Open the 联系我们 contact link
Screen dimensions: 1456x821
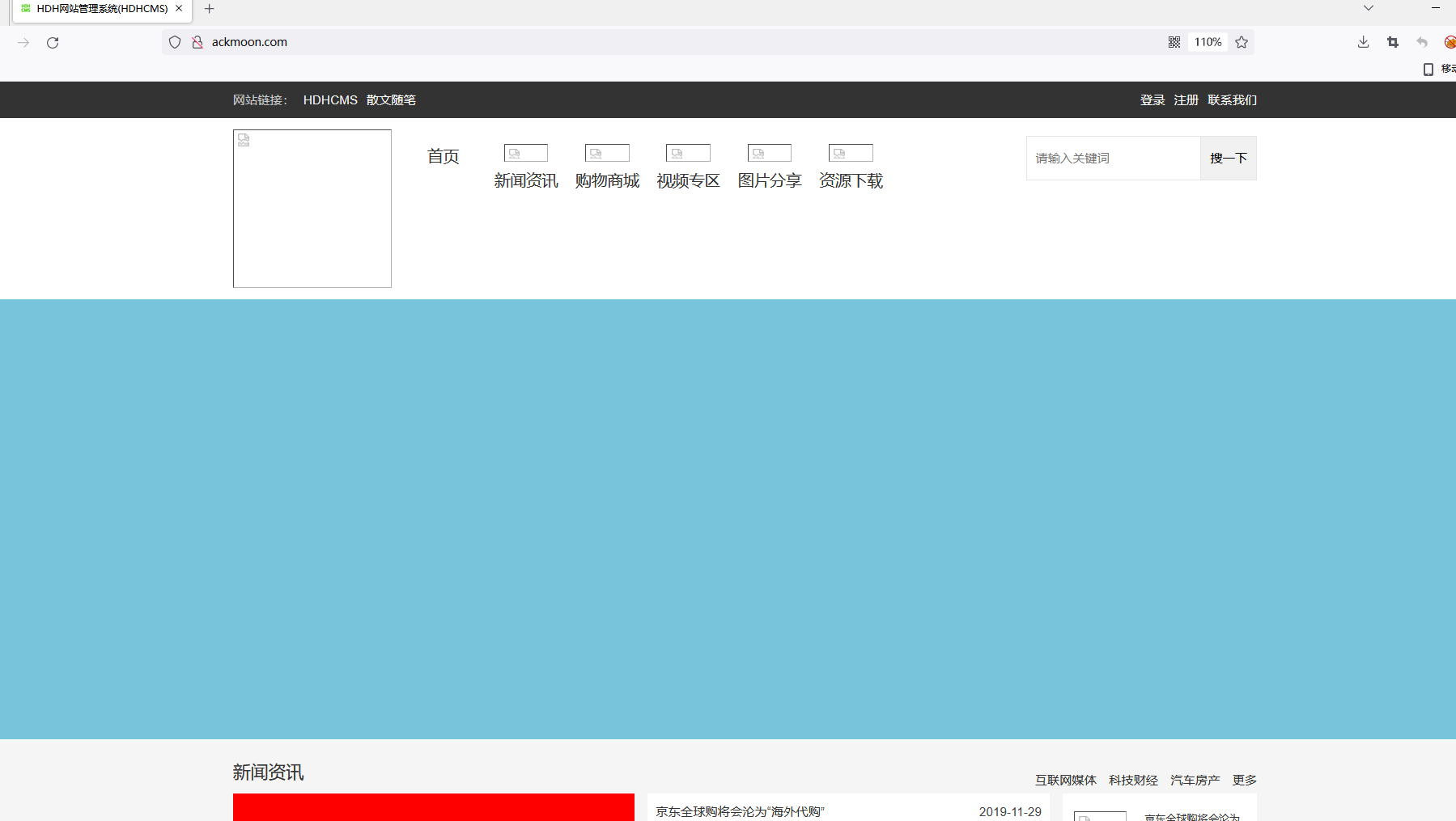[1233, 100]
